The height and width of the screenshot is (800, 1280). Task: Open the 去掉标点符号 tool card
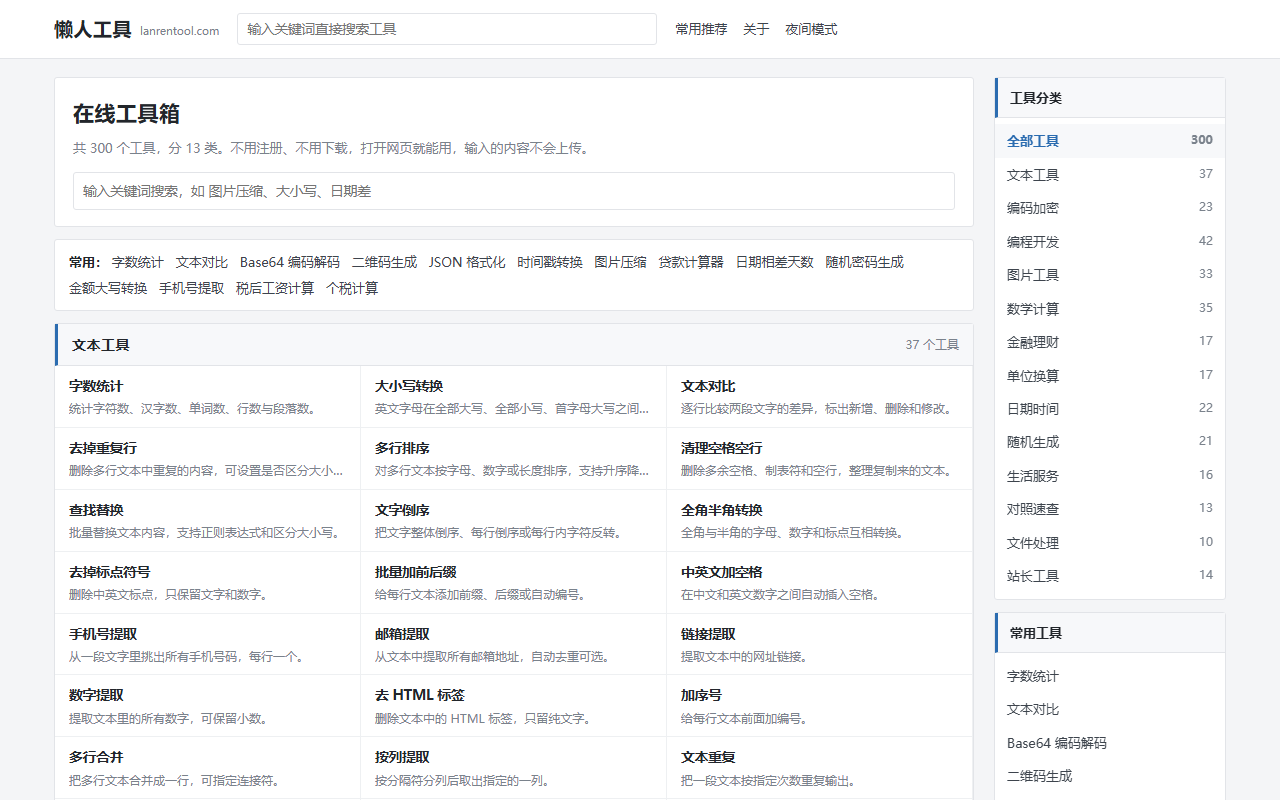(207, 583)
